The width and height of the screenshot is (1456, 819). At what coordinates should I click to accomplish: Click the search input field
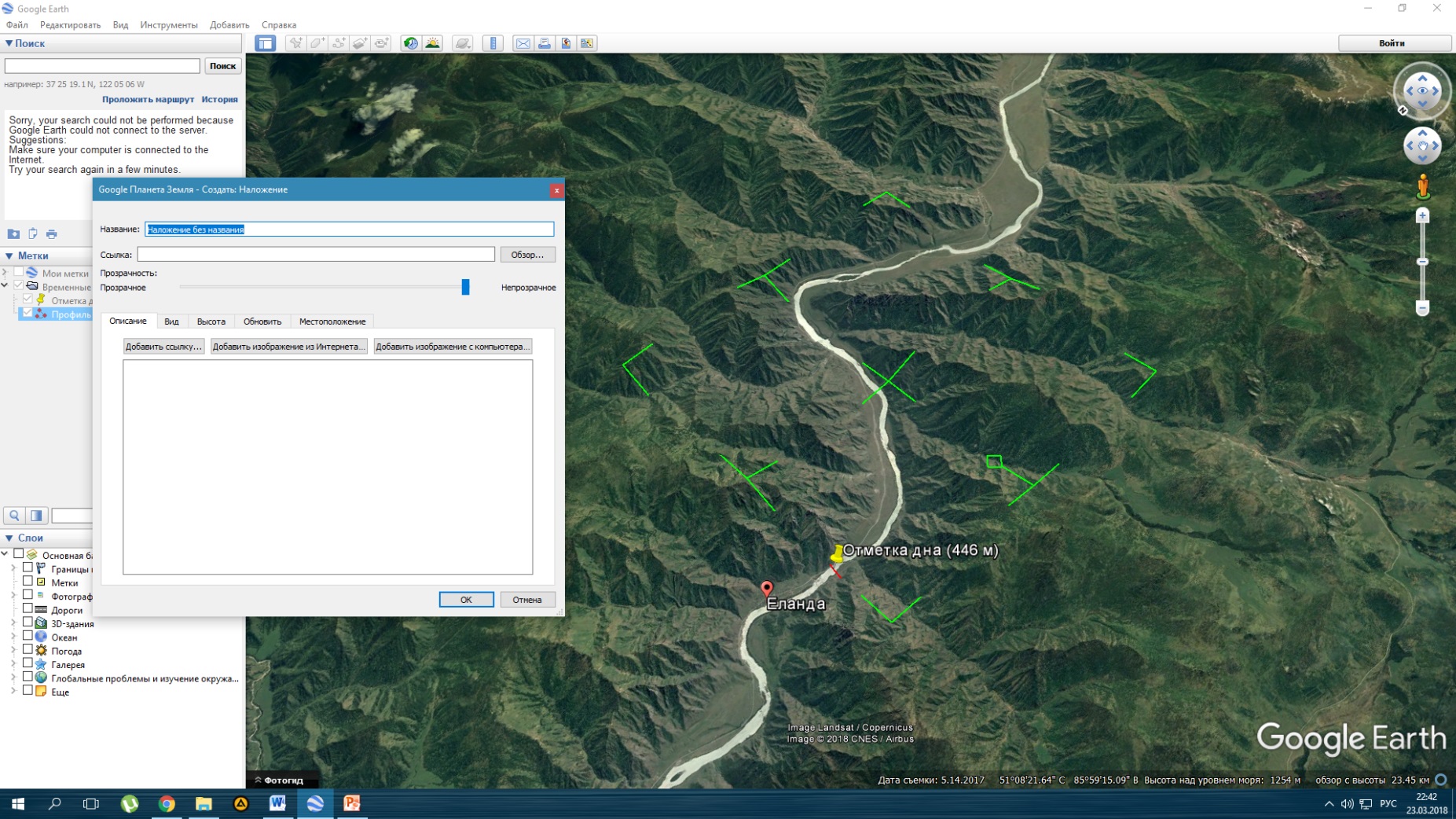[x=102, y=66]
